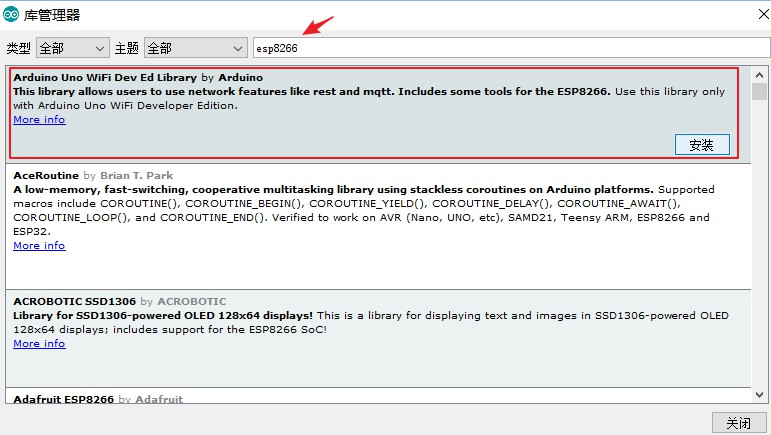Open More info link for ACROBOTIC SSD1306
Image resolution: width=771 pixels, height=435 pixels.
point(39,344)
